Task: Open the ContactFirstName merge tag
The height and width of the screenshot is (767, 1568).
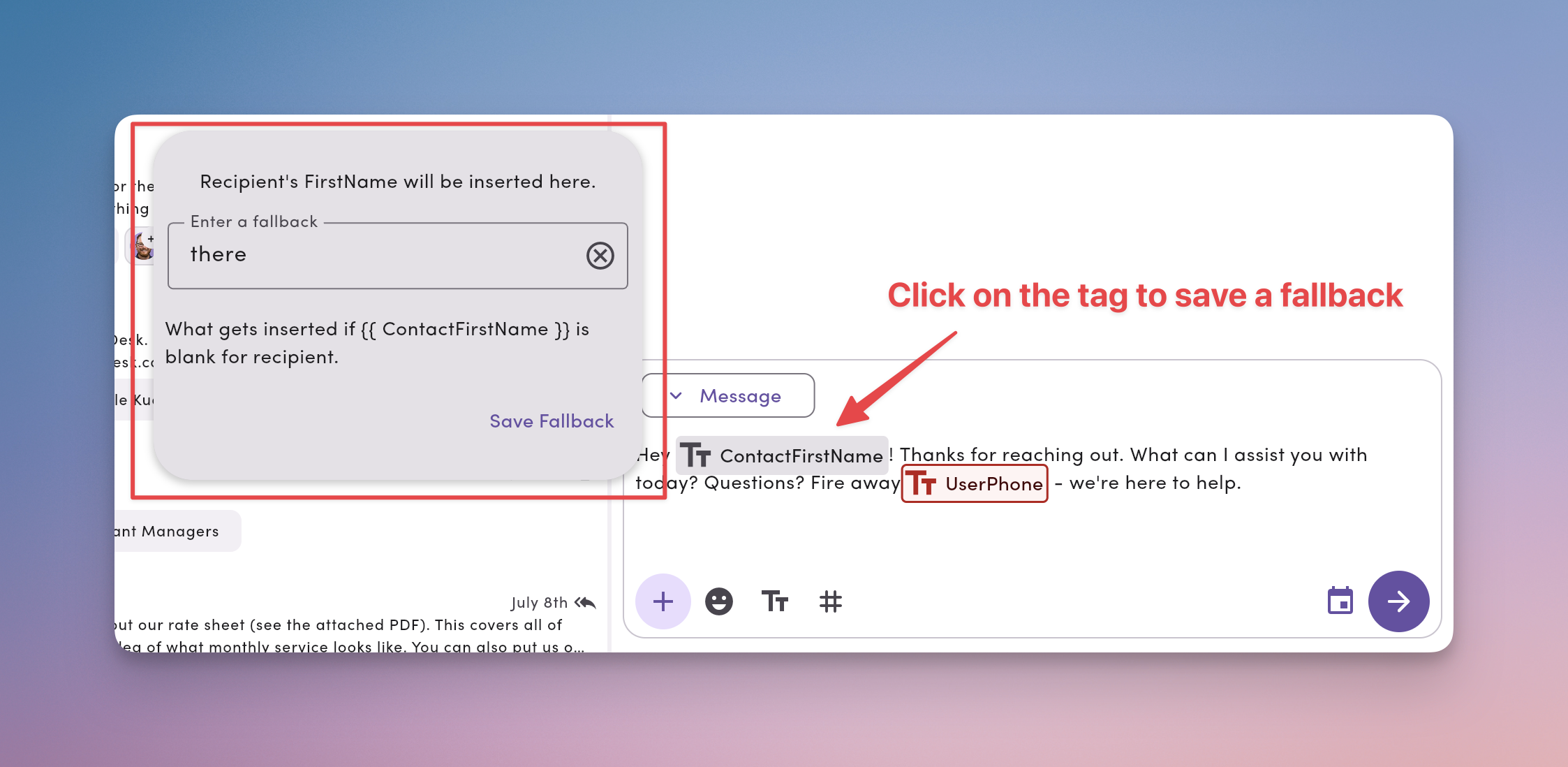Action: 800,456
